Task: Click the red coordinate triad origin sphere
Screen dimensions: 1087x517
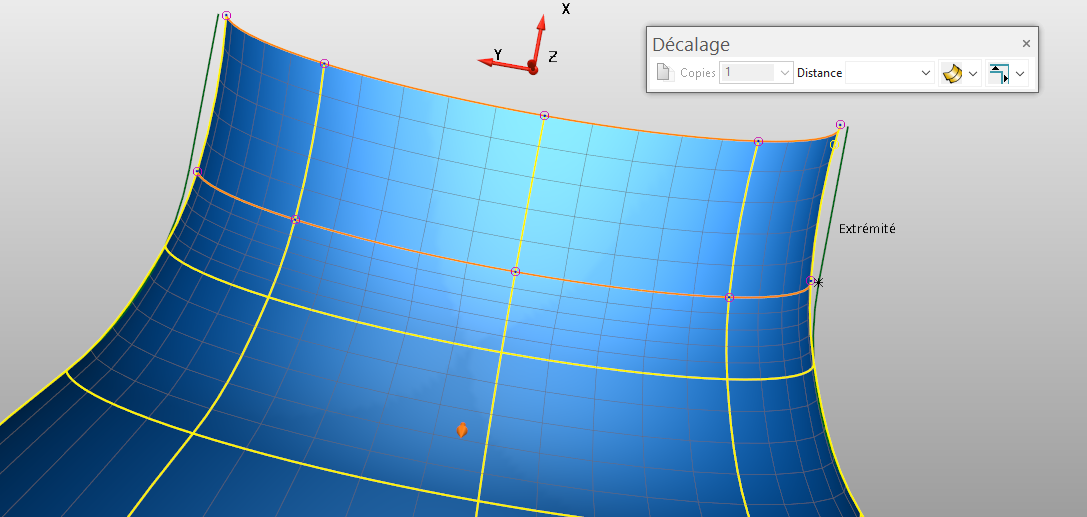Action: (532, 68)
